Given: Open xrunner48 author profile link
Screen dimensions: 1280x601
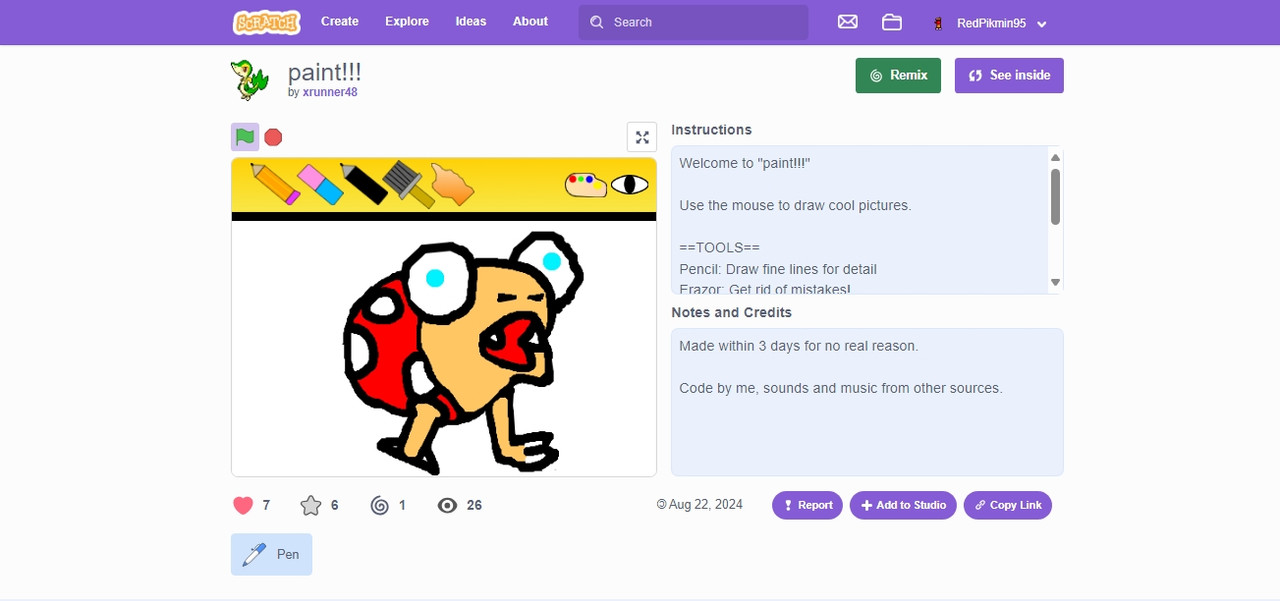Looking at the screenshot, I should coord(330,92).
